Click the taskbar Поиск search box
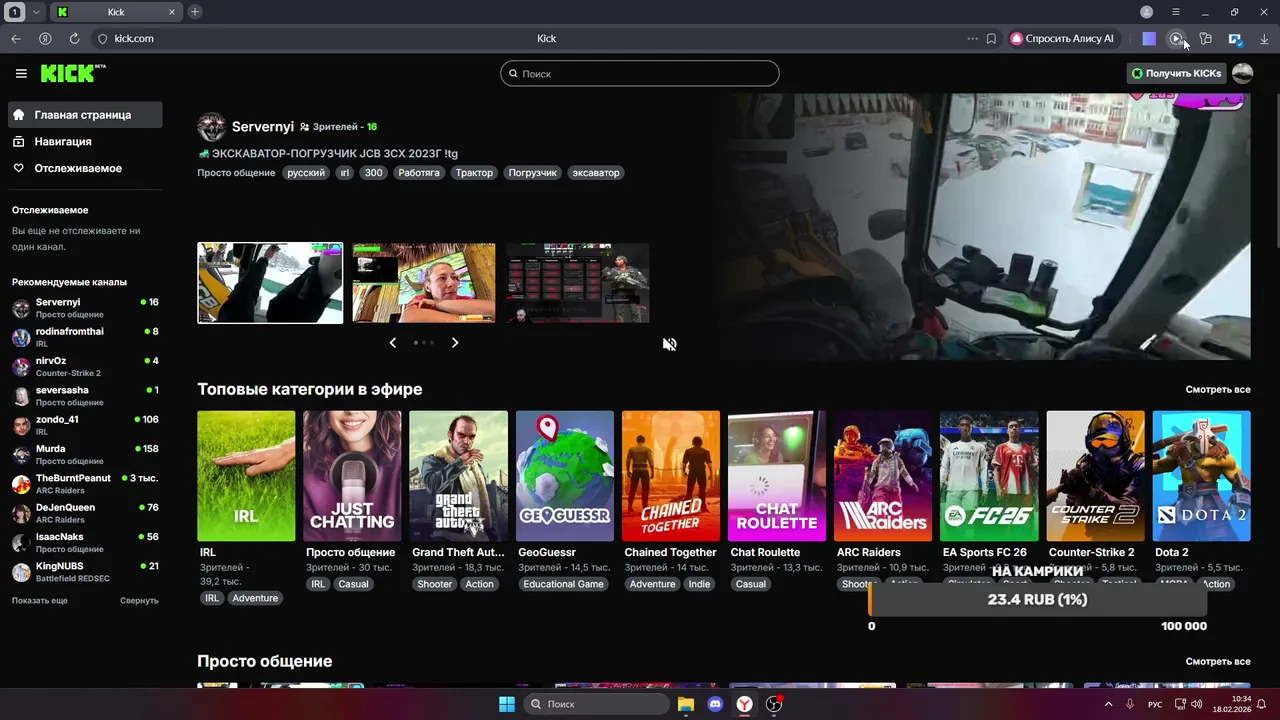 click(596, 704)
